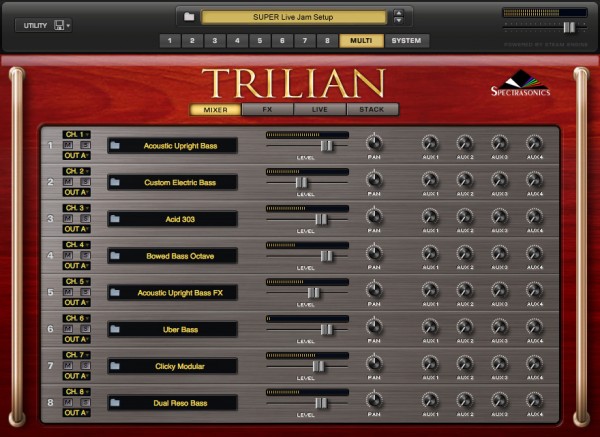Image resolution: width=600 pixels, height=437 pixels.
Task: Click Aux 1 knob on channel 1
Action: point(430,143)
